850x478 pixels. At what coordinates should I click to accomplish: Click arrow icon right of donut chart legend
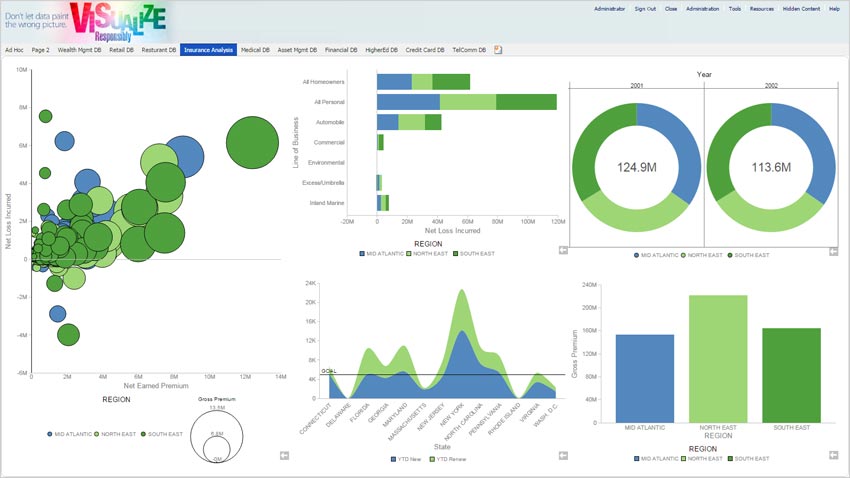832,250
